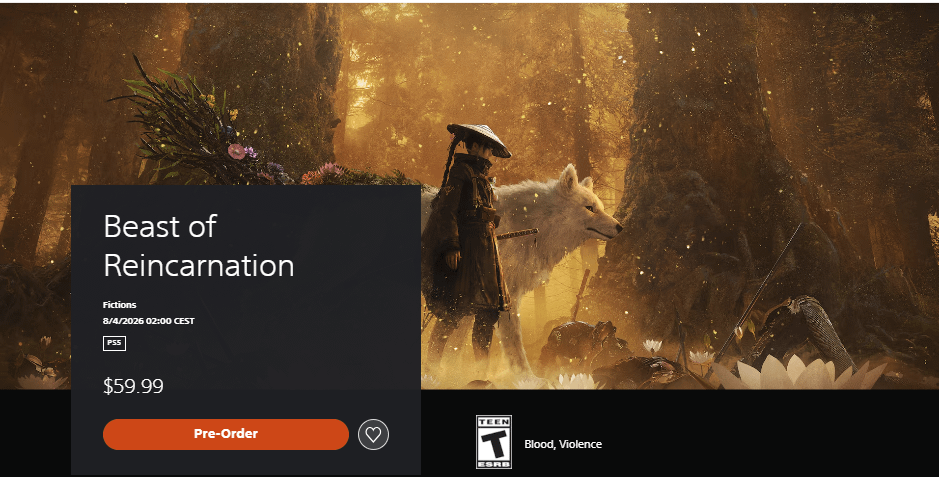This screenshot has height=477, width=939.
Task: Click the sheathed katana at the warrior's waist
Action: click(517, 234)
